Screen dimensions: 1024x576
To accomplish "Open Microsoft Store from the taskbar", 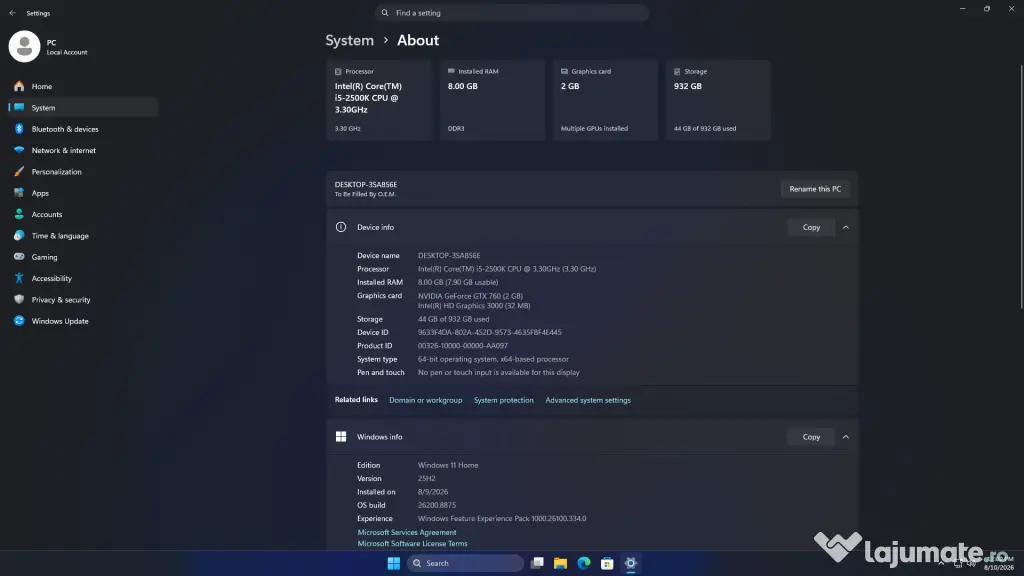I will [607, 563].
